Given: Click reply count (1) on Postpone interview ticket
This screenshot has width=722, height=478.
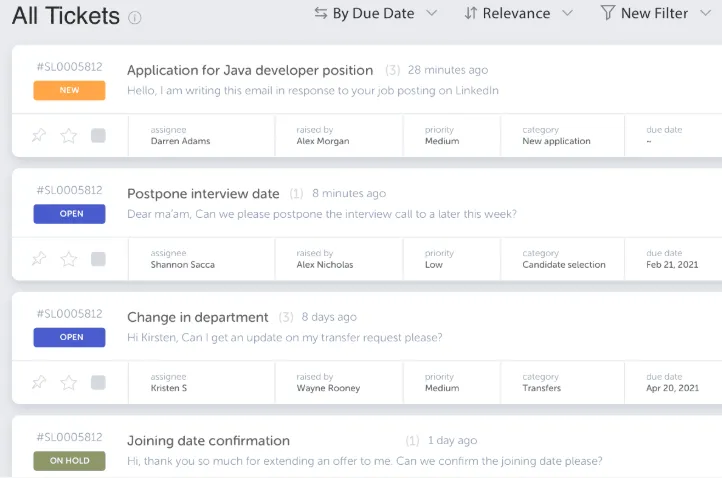Looking at the screenshot, I should tap(296, 193).
